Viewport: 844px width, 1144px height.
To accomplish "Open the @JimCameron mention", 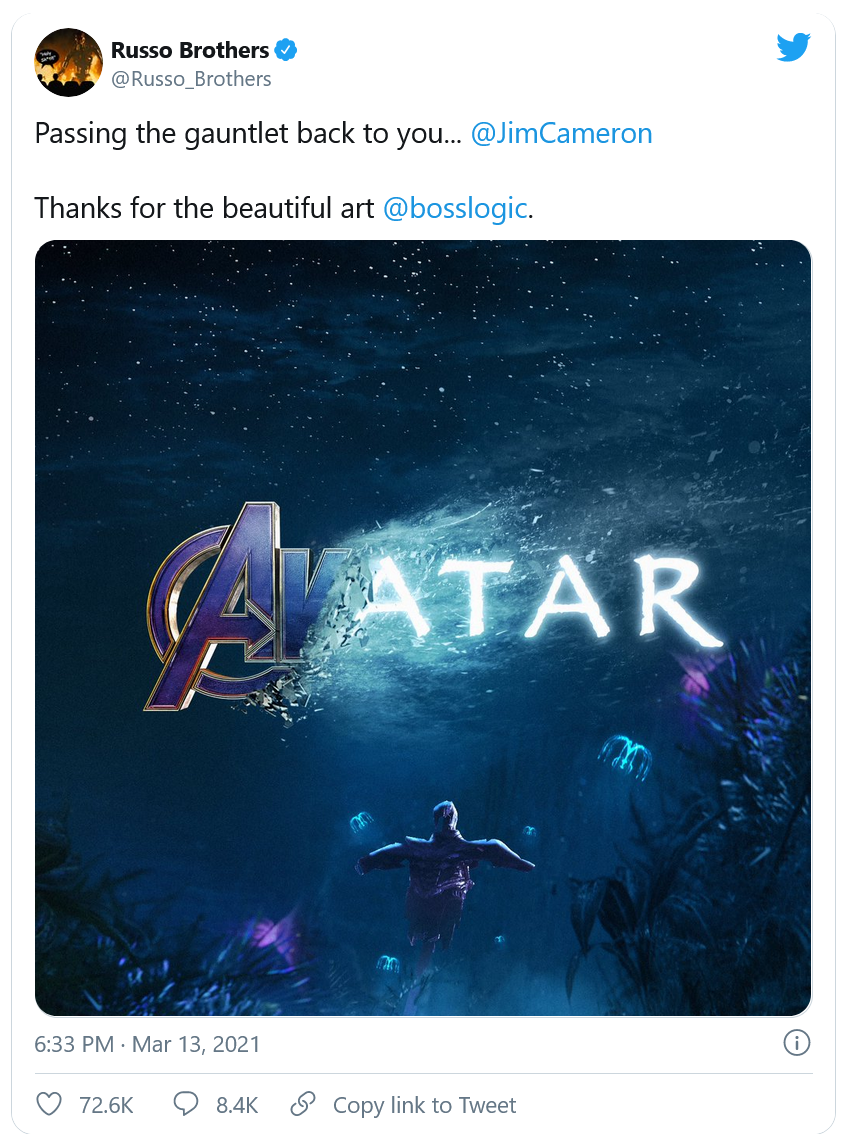I will point(561,134).
